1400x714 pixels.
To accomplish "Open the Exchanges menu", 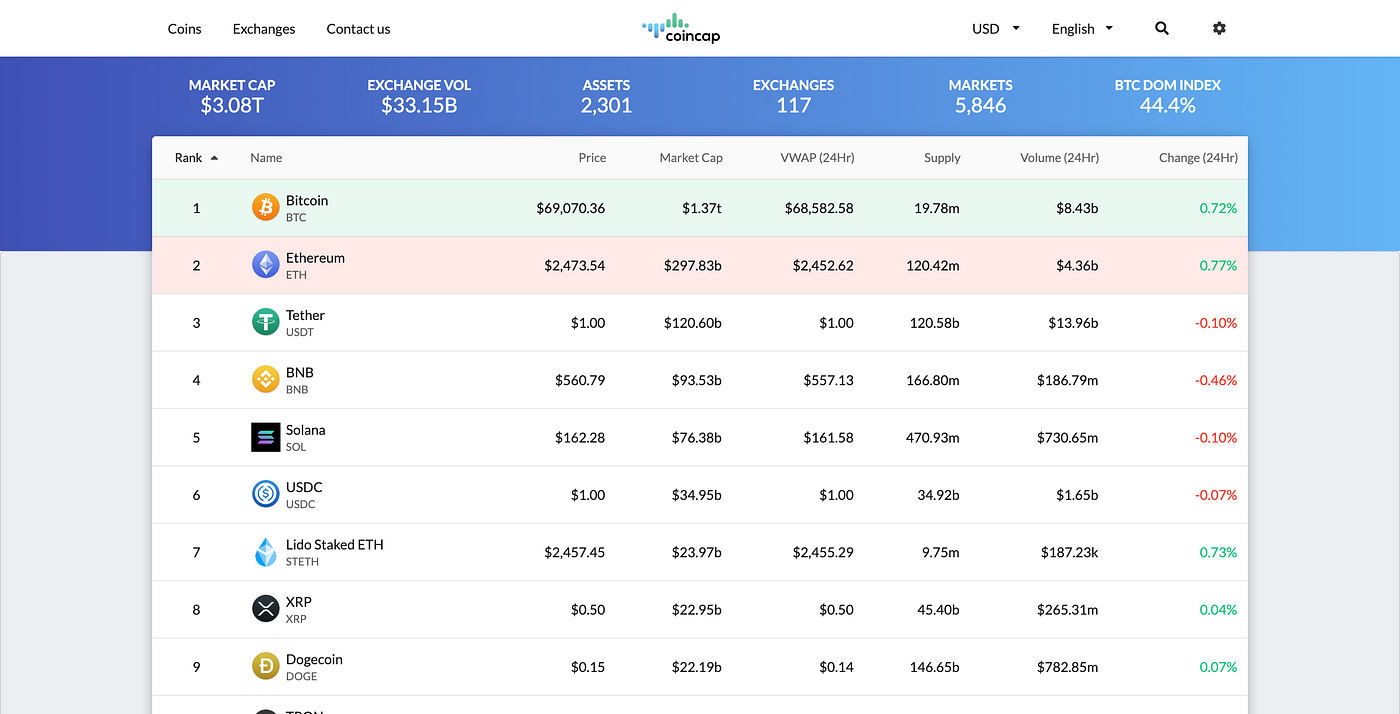I will click(x=264, y=29).
